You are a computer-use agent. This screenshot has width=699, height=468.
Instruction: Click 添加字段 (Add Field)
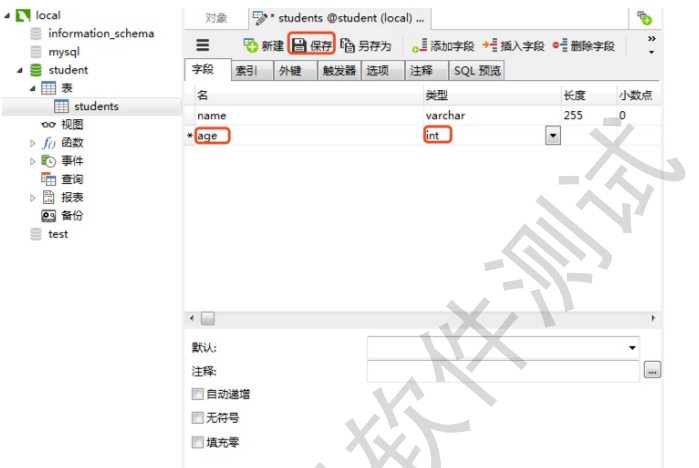[x=443, y=45]
